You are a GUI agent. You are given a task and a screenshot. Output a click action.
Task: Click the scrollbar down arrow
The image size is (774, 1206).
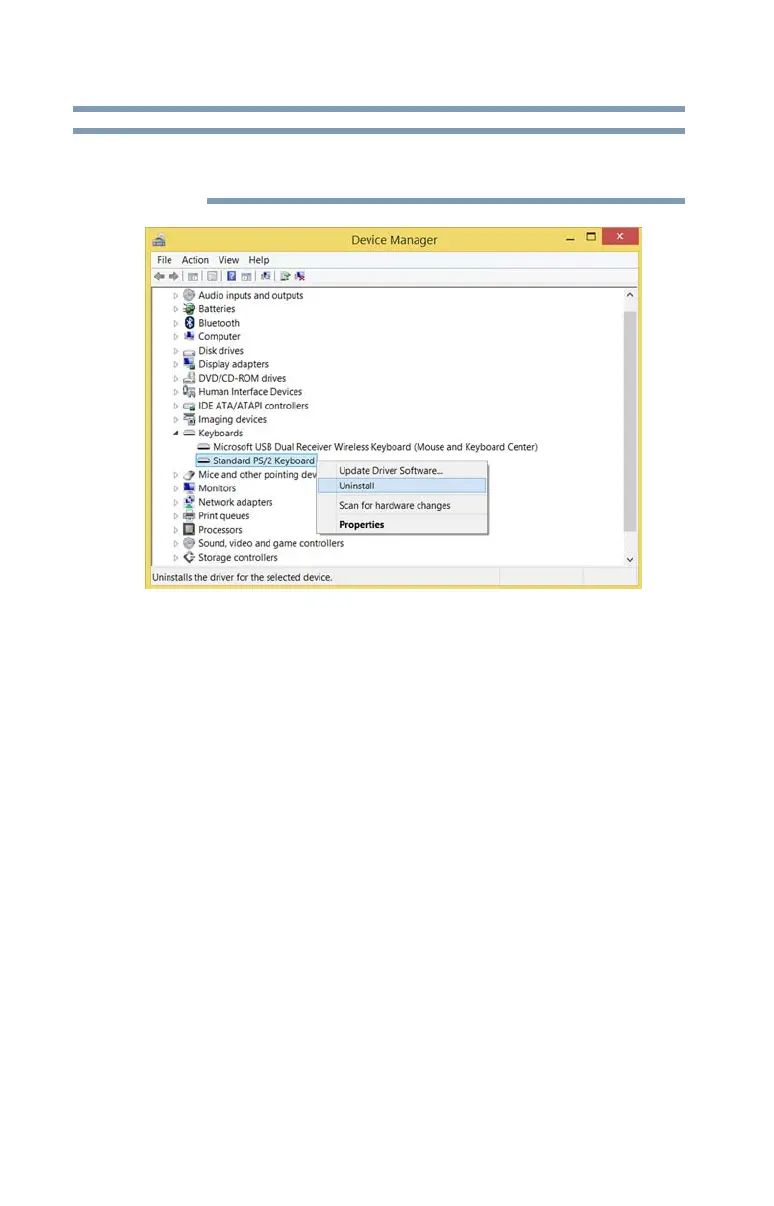click(630, 559)
